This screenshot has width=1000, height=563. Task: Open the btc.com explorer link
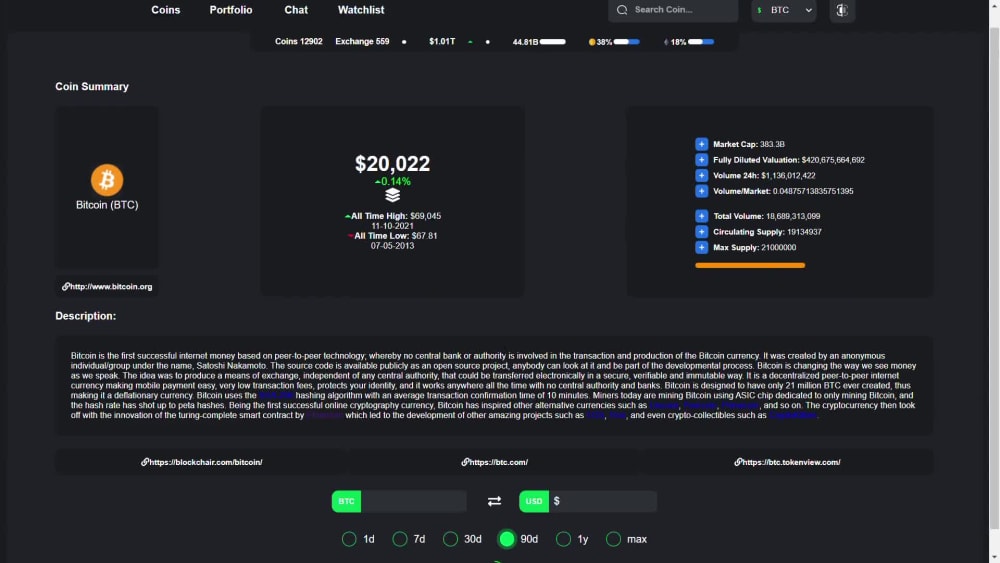[x=494, y=462]
